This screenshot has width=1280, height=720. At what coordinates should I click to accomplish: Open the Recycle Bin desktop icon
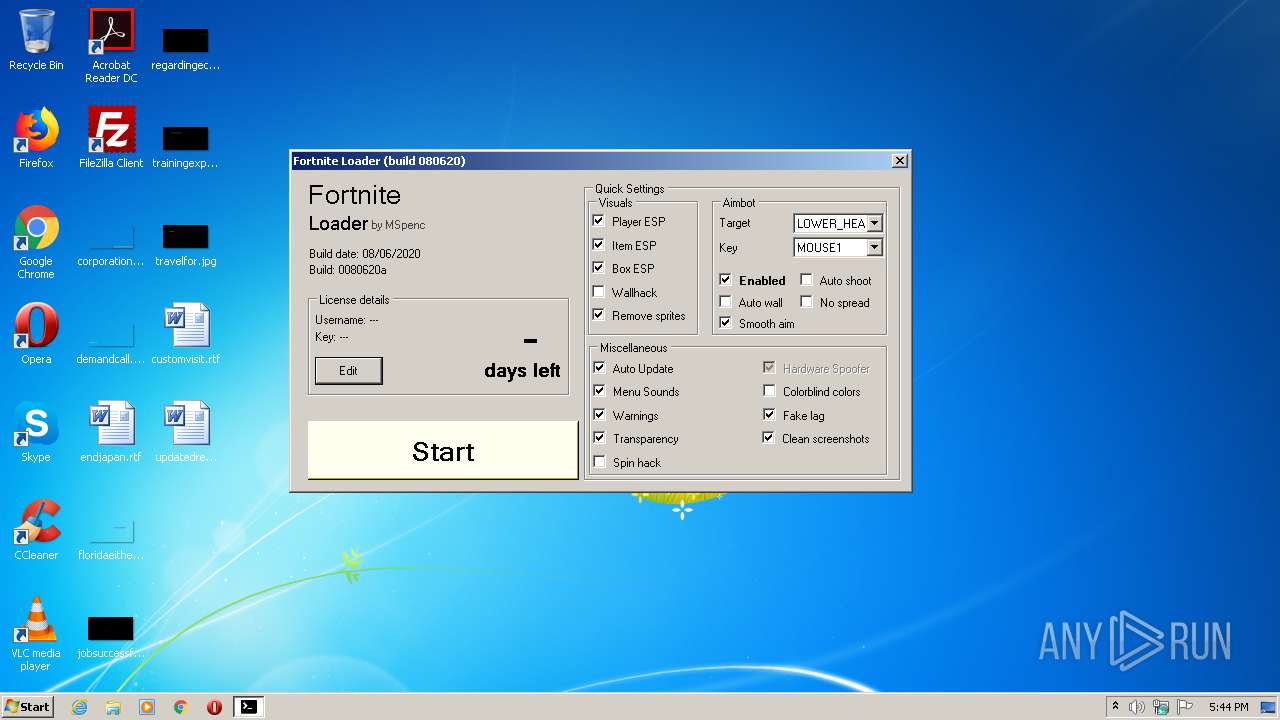click(36, 40)
